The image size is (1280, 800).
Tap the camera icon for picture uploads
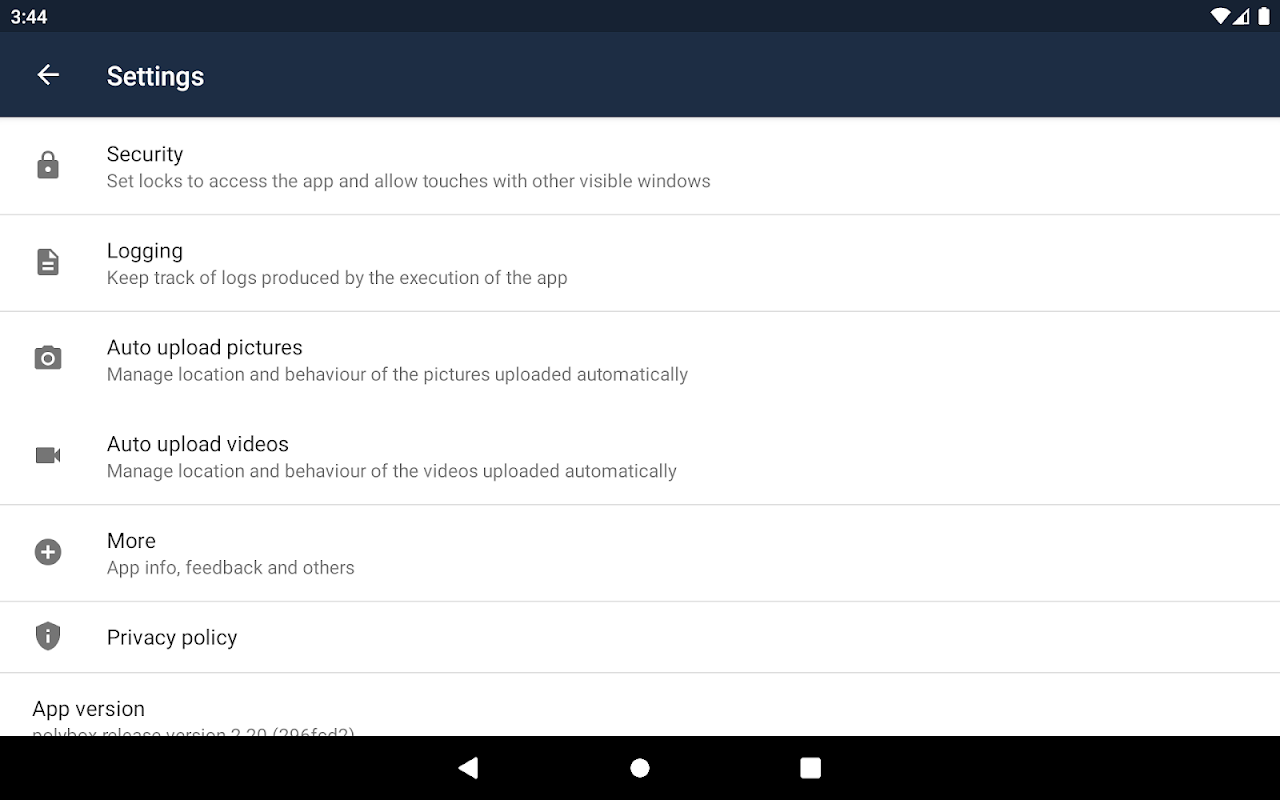pos(48,358)
